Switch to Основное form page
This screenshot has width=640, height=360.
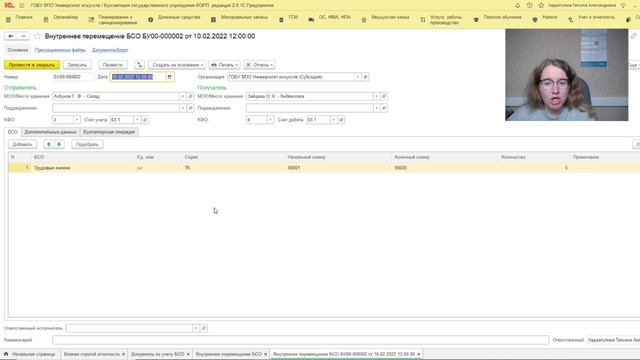(x=18, y=50)
